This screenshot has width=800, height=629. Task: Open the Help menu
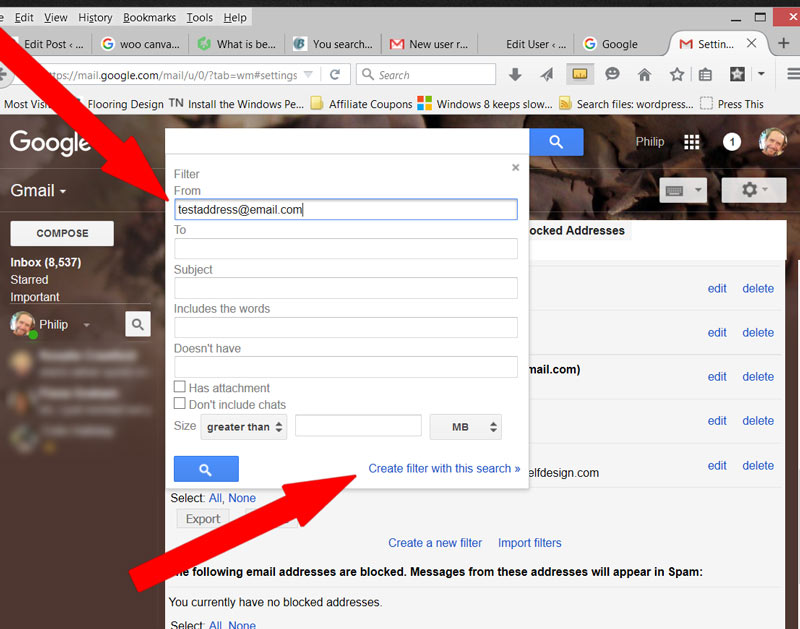[x=235, y=17]
